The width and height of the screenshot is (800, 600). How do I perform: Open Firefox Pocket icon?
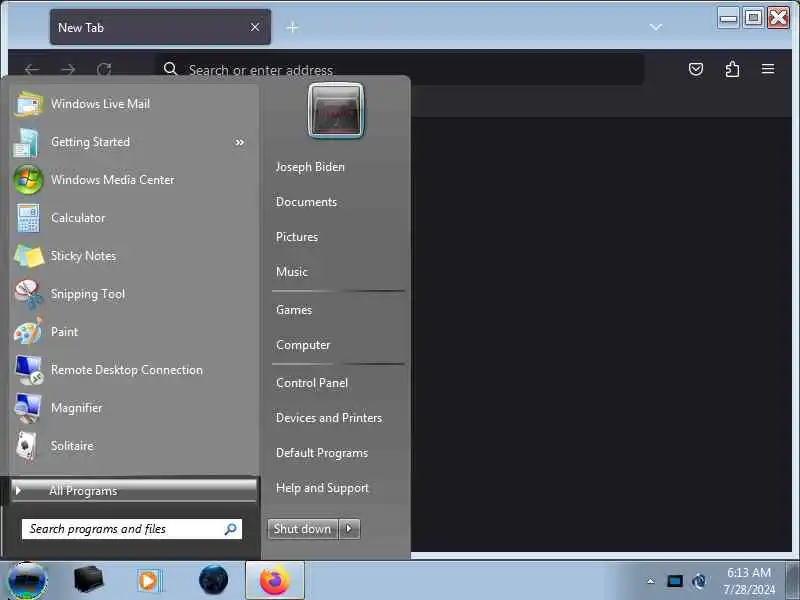tap(696, 69)
